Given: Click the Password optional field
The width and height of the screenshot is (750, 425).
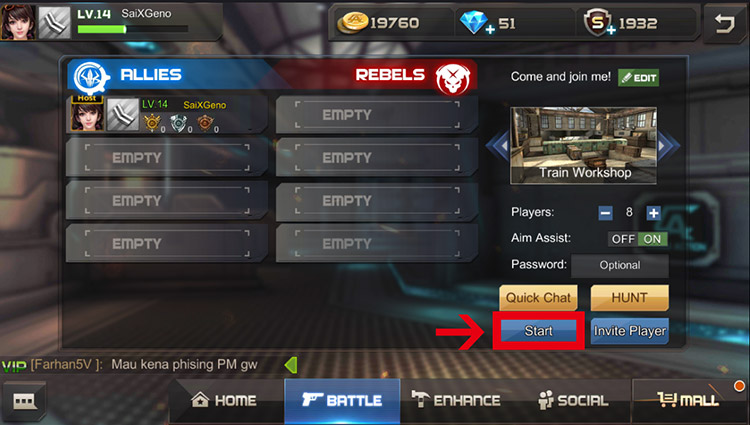Looking at the screenshot, I should coord(620,265).
